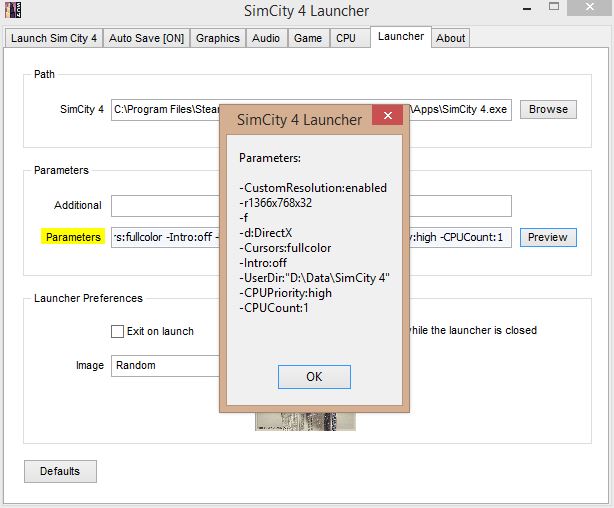Select the Launcher tab
Screen dimensions: 614x508
click(401, 37)
